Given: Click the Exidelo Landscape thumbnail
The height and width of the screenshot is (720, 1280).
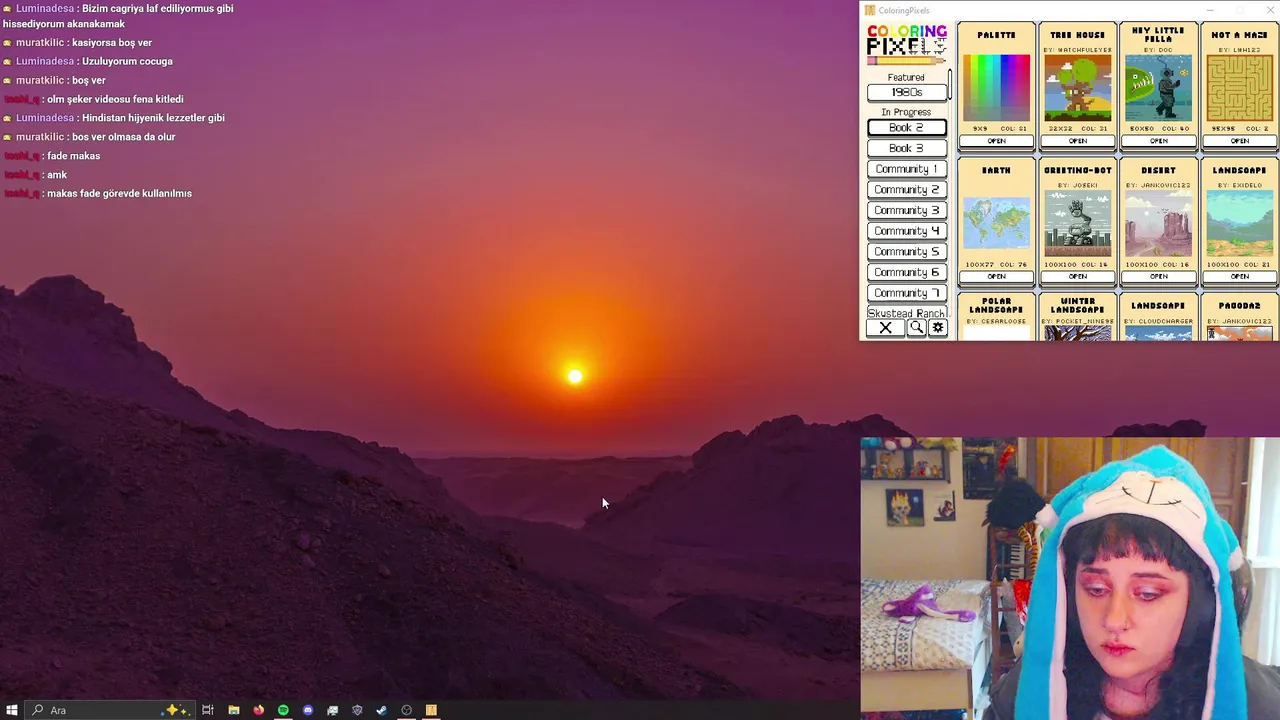Looking at the screenshot, I should point(1240,223).
